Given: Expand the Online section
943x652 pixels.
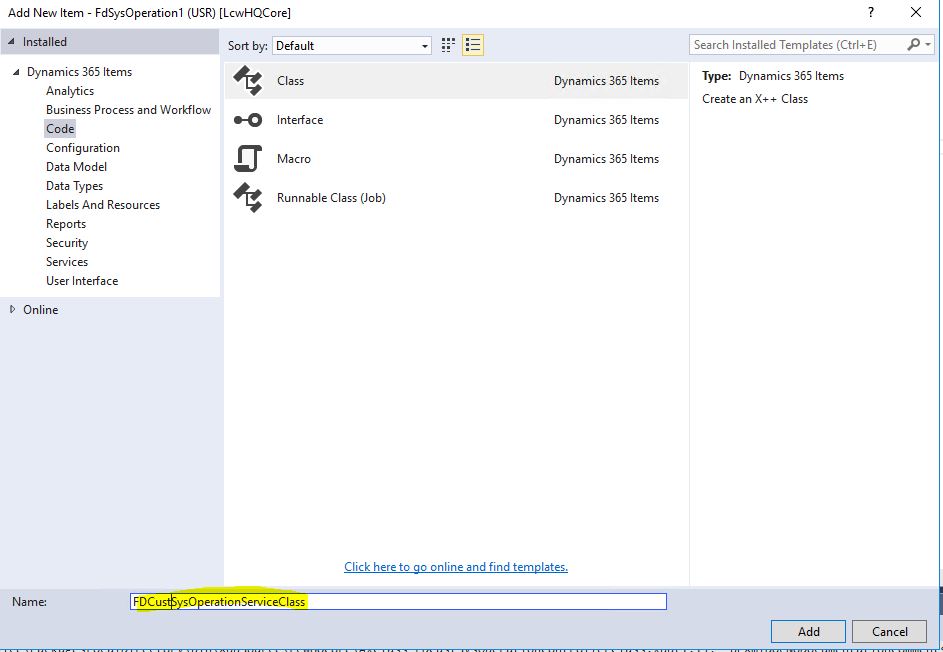Looking at the screenshot, I should [x=12, y=310].
